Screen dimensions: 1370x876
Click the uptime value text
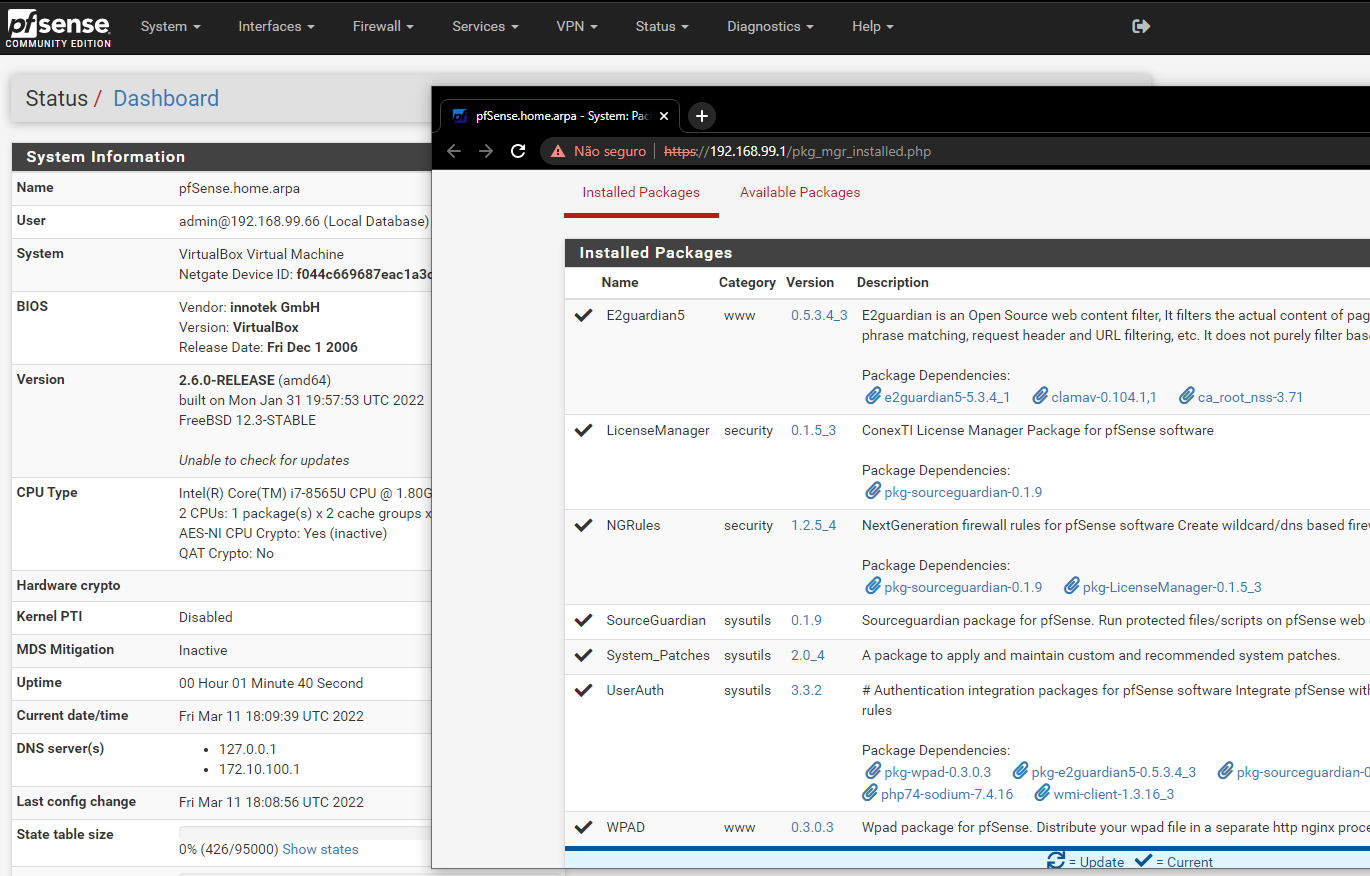pos(271,683)
